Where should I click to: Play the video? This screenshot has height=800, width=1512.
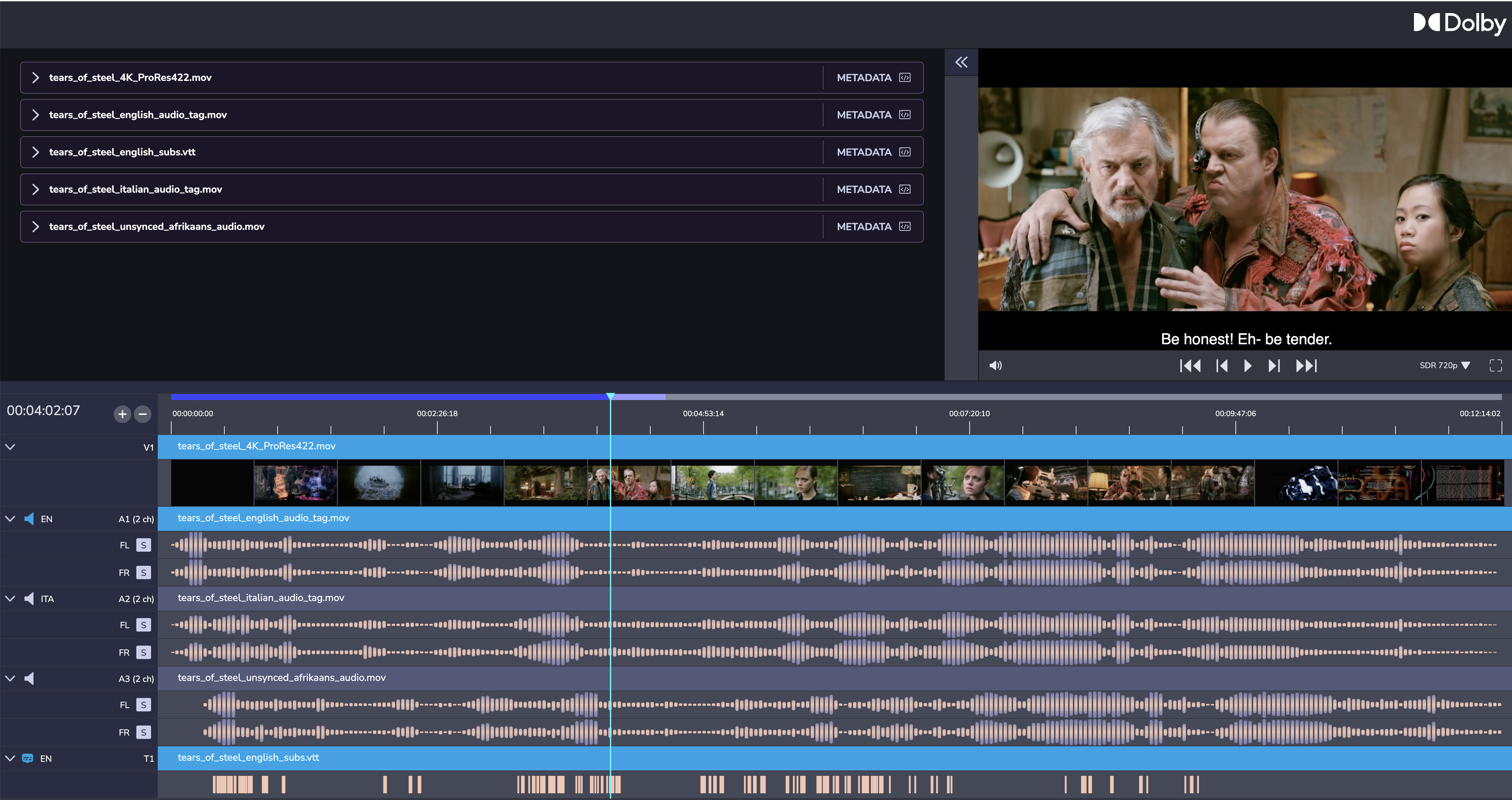coord(1248,366)
